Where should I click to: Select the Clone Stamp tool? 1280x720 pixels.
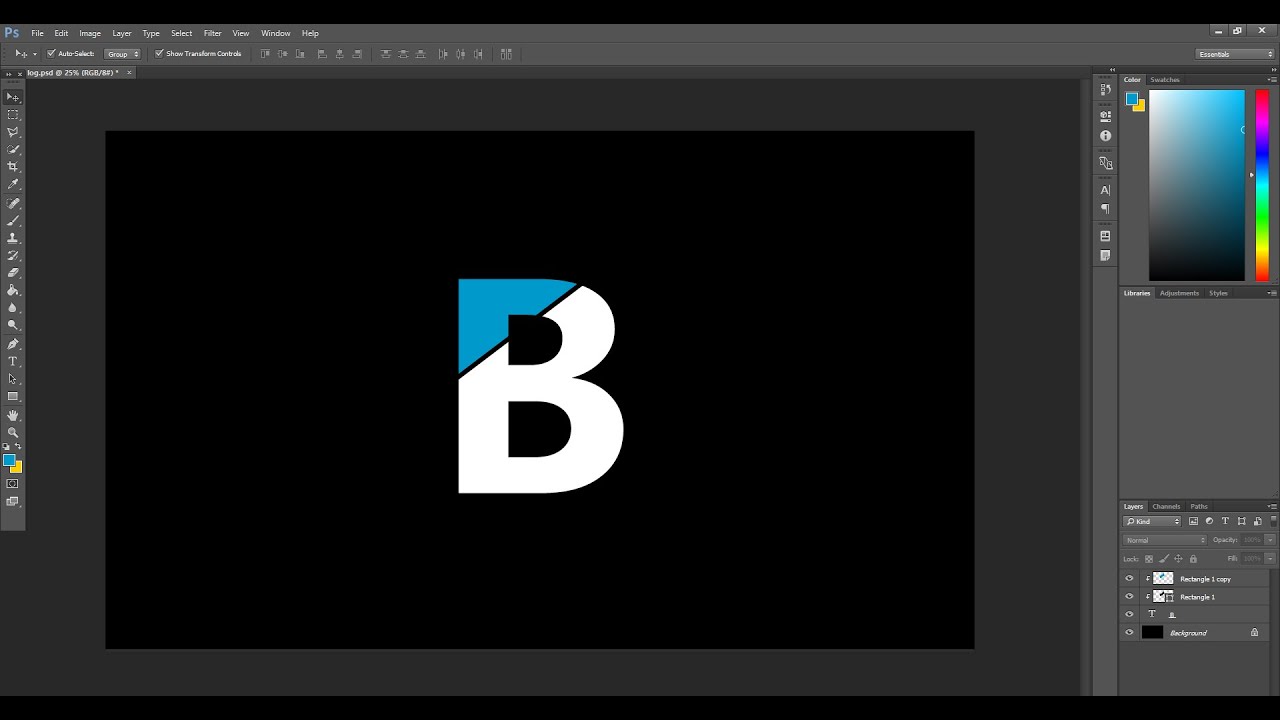[x=13, y=238]
